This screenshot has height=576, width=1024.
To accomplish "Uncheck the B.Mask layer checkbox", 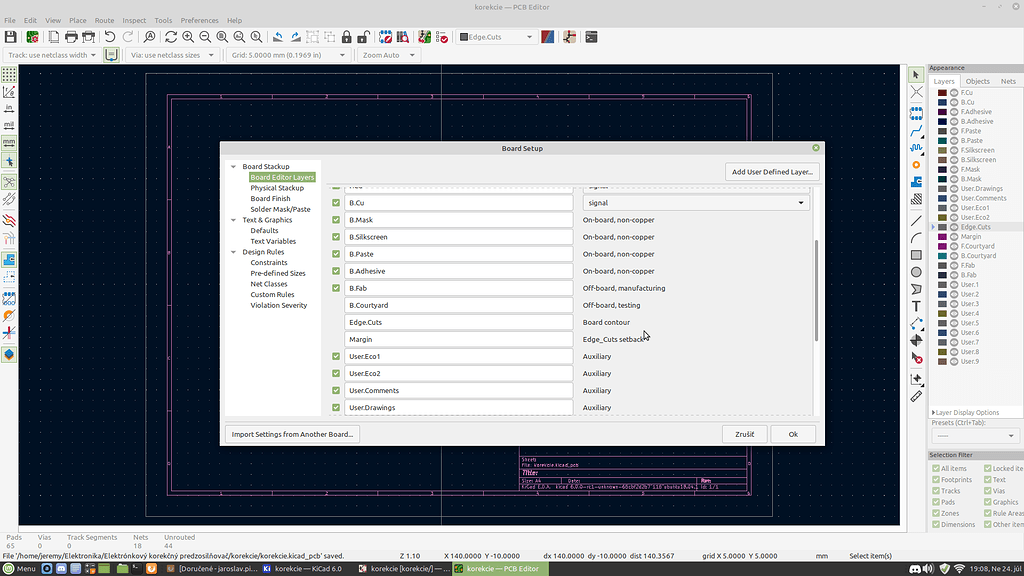I will click(336, 220).
